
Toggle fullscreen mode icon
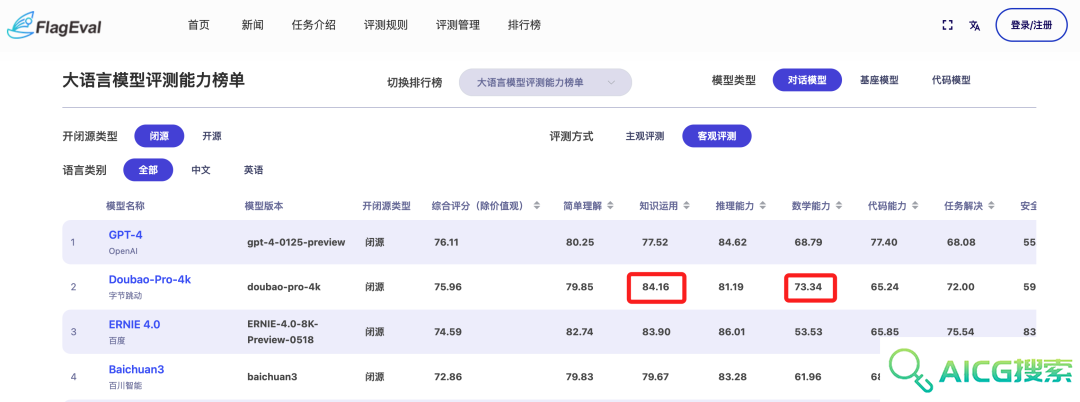(x=947, y=25)
